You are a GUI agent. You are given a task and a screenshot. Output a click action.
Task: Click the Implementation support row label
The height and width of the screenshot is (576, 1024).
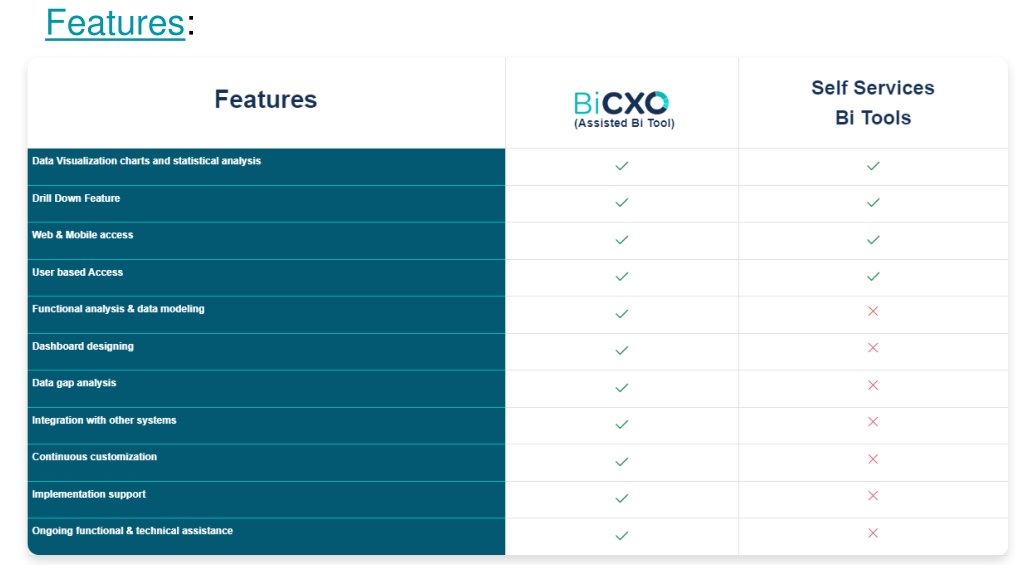(89, 494)
